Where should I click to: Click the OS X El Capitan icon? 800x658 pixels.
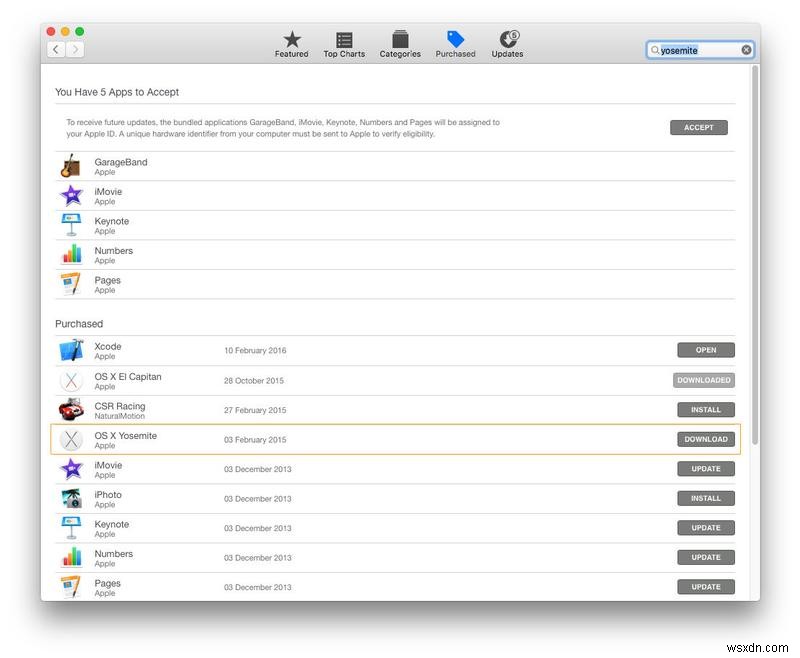[x=71, y=380]
